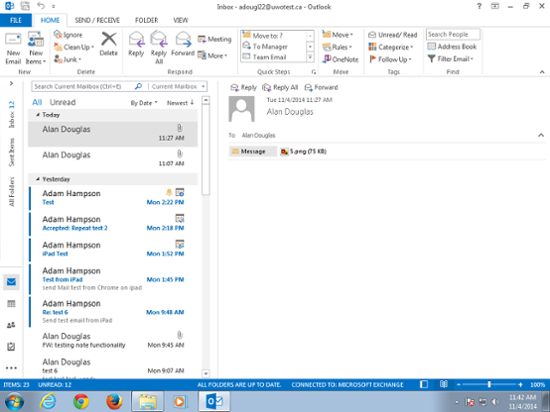Screen dimensions: 550x412
Task: Click in the Search People box
Action: coord(453,34)
